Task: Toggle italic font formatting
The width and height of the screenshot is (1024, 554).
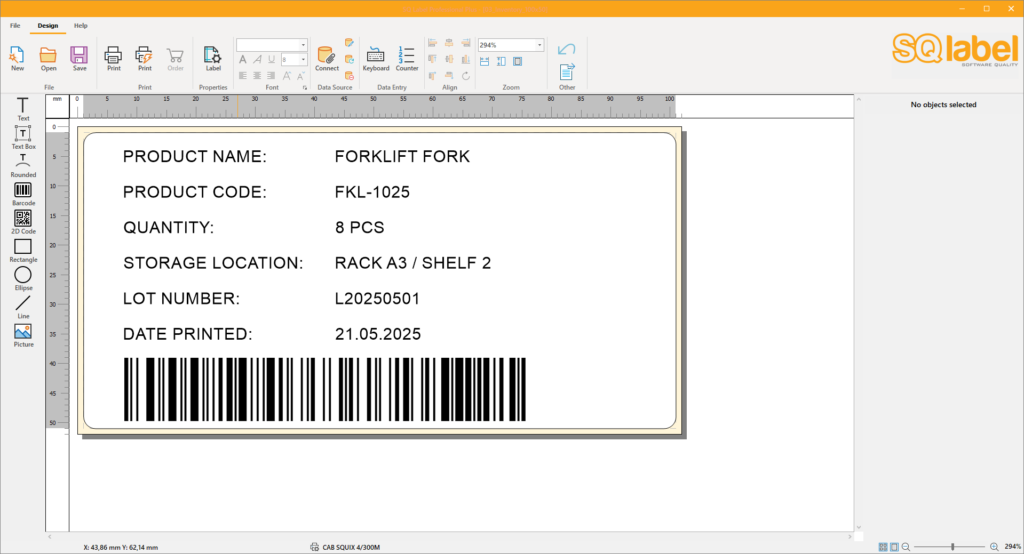Action: coord(258,60)
